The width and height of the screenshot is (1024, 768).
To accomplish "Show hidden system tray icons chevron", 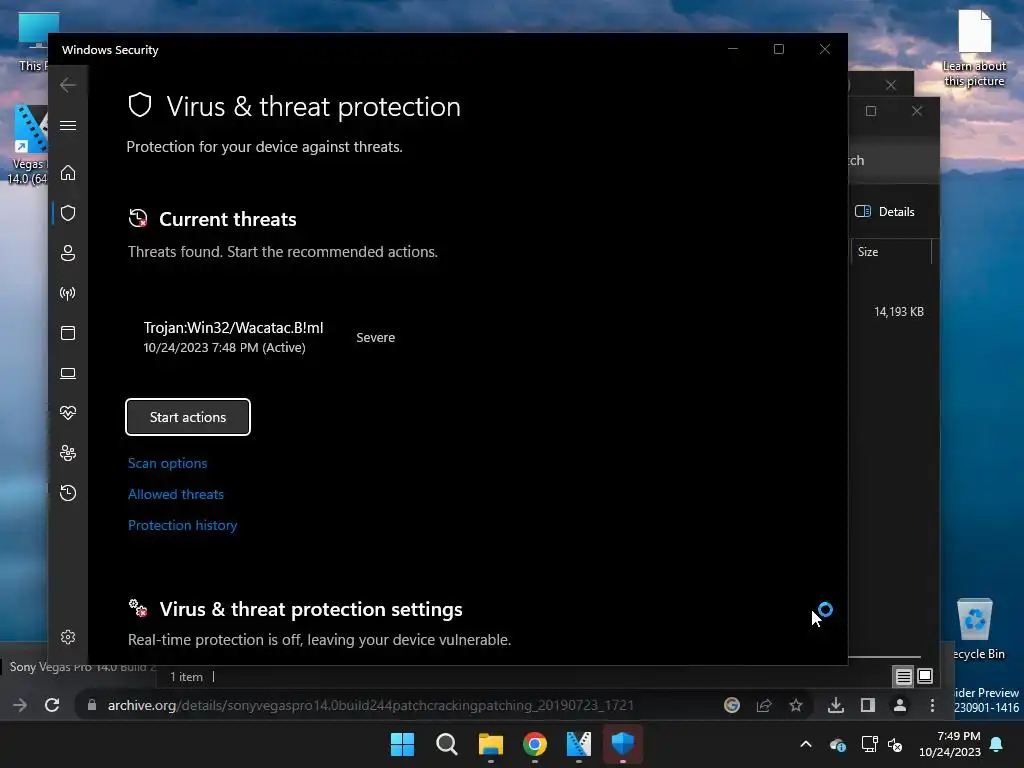I will pyautogui.click(x=806, y=744).
